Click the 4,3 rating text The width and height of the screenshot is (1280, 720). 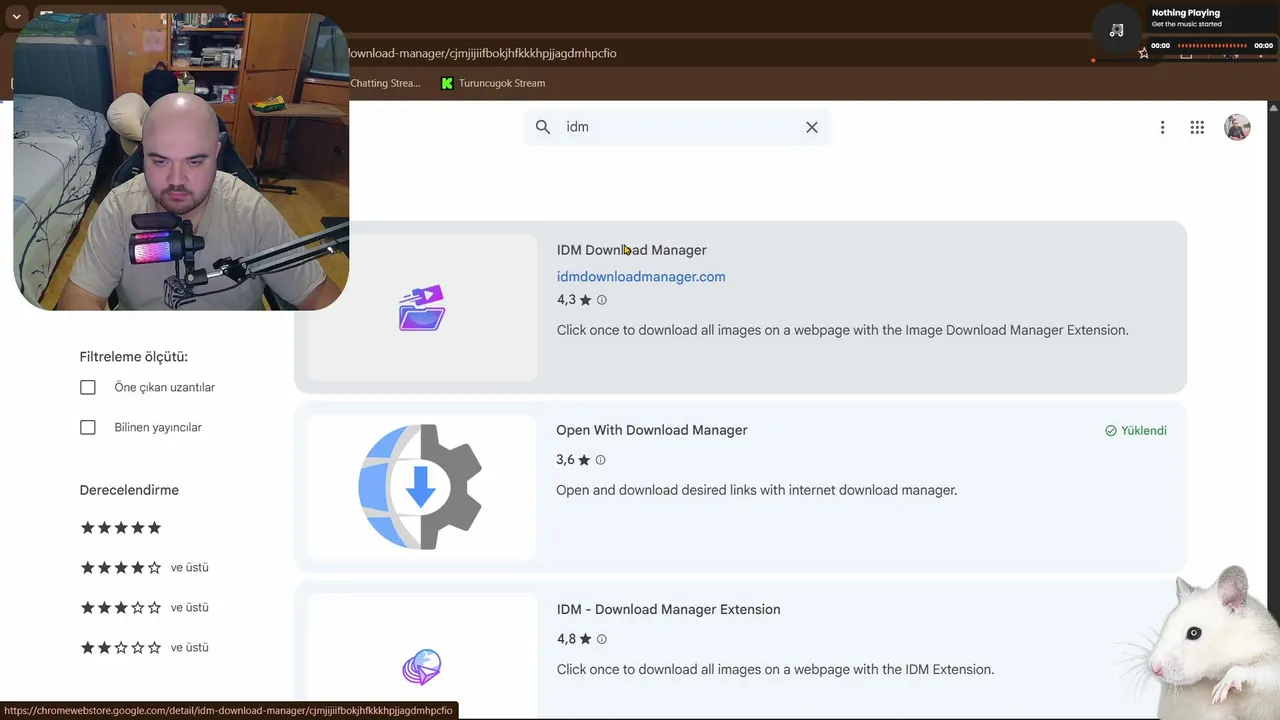[567, 300]
